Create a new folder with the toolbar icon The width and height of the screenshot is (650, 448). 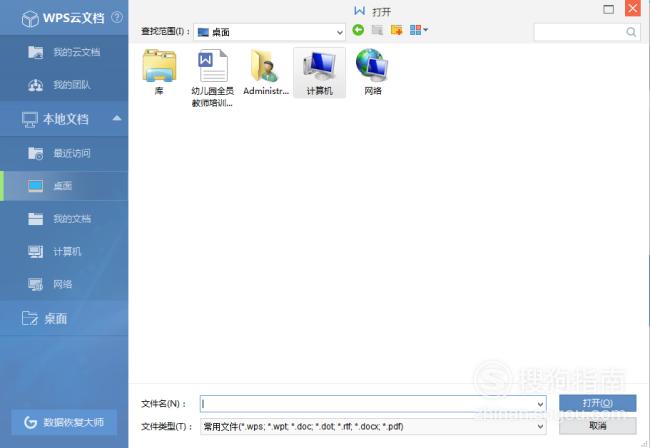(x=397, y=30)
